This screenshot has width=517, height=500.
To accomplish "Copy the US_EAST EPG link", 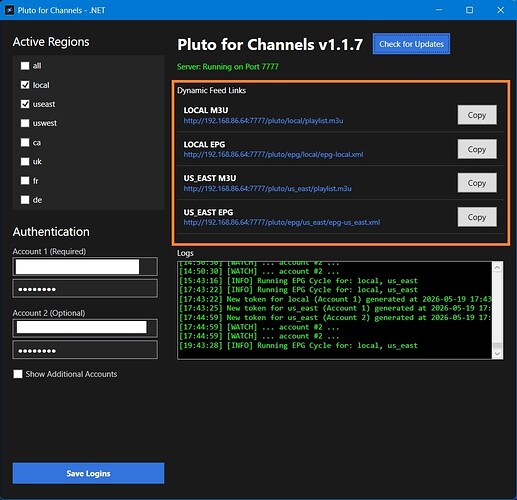I will click(x=477, y=217).
